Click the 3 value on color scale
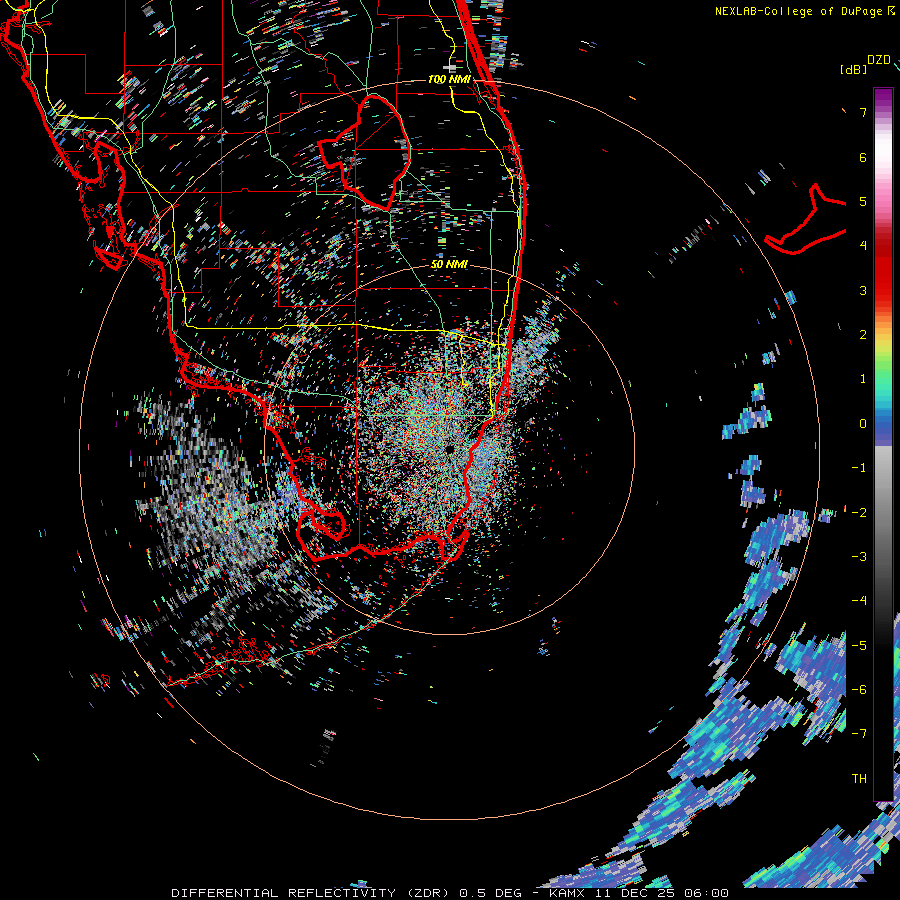The image size is (900, 900). pyautogui.click(x=863, y=290)
